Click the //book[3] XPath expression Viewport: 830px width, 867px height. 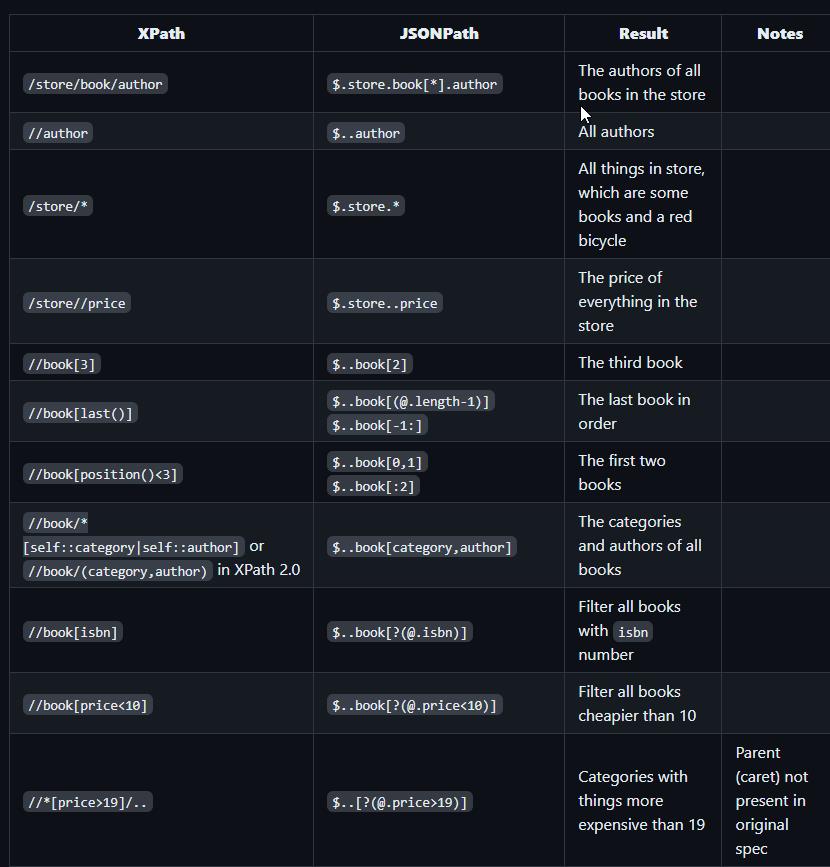62,364
